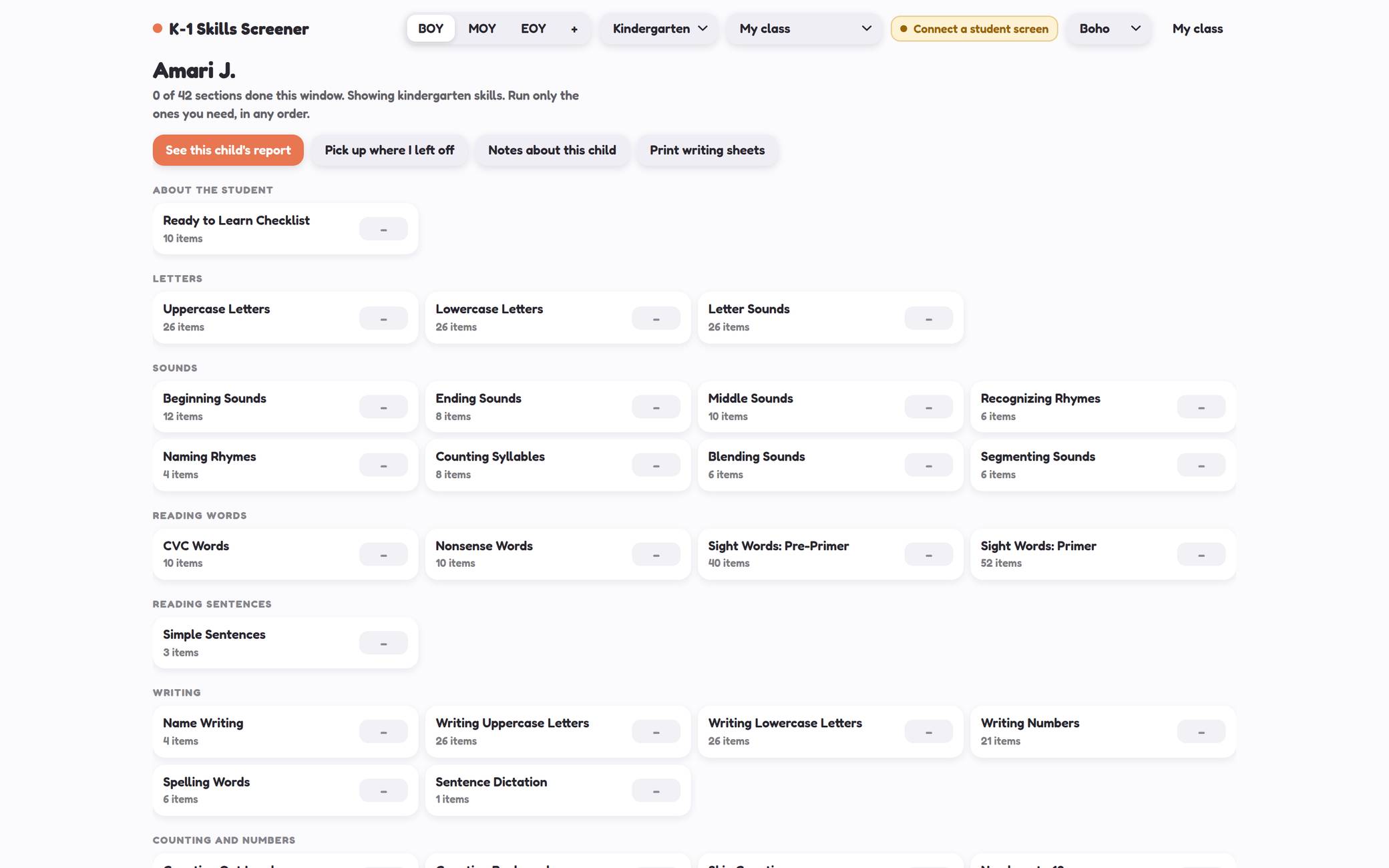The height and width of the screenshot is (868, 1389).
Task: Open the Writing Lowercase Letters section
Action: pyautogui.click(x=830, y=732)
